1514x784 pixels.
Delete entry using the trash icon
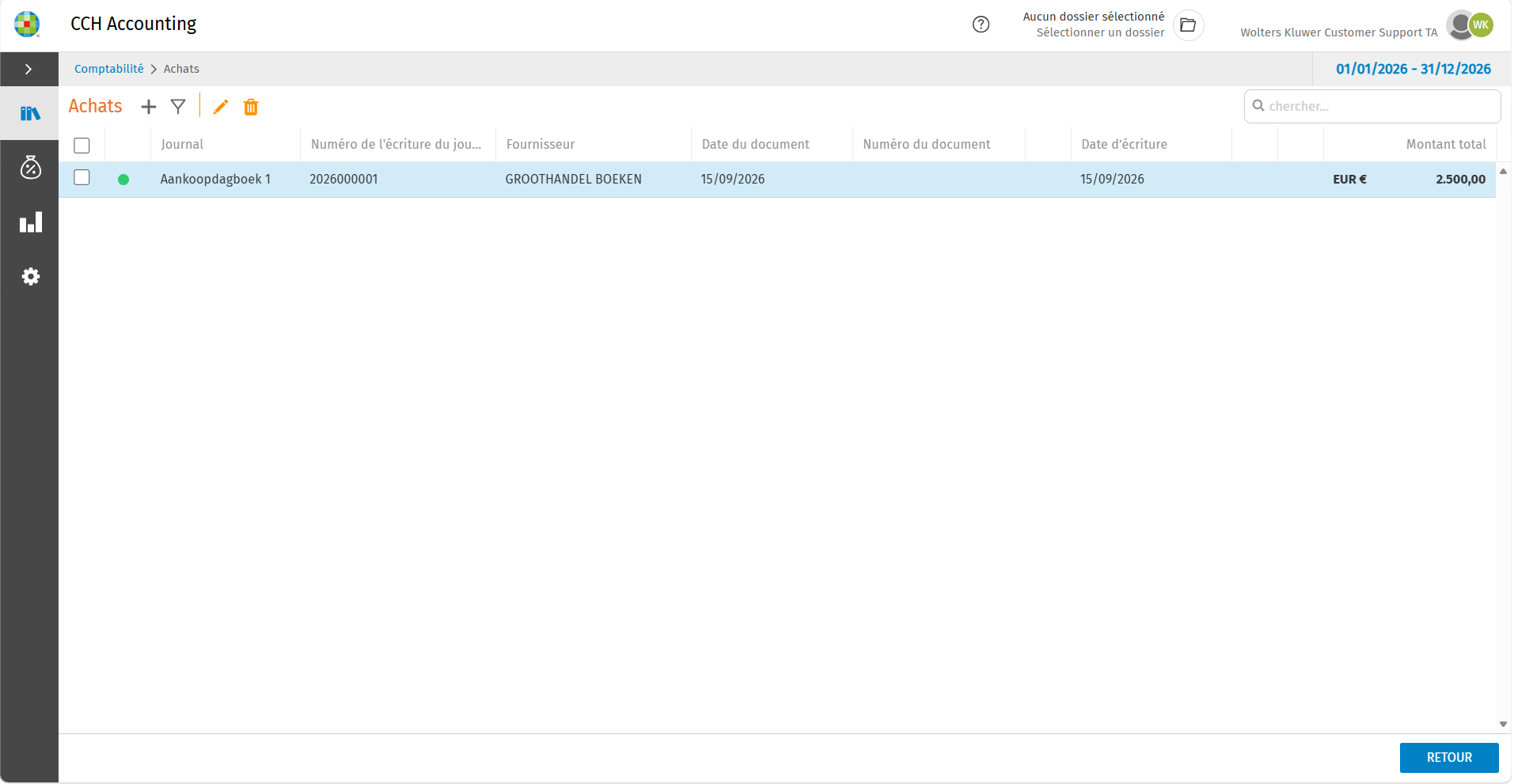pos(251,107)
